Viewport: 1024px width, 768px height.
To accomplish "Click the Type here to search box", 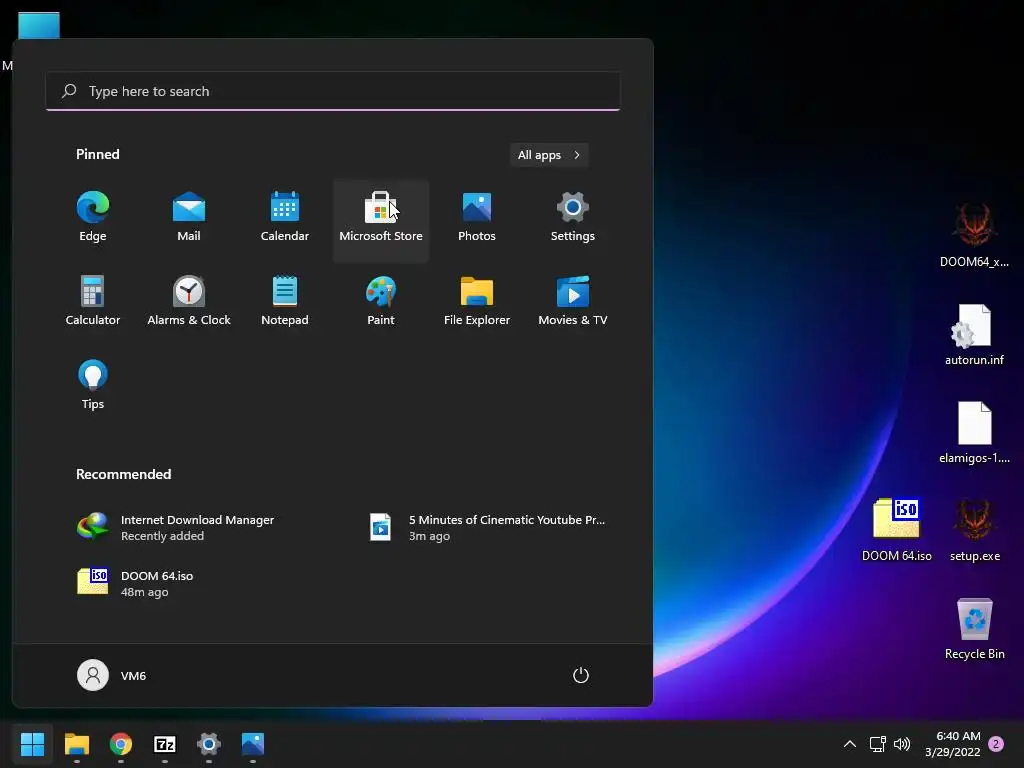I will tap(333, 91).
